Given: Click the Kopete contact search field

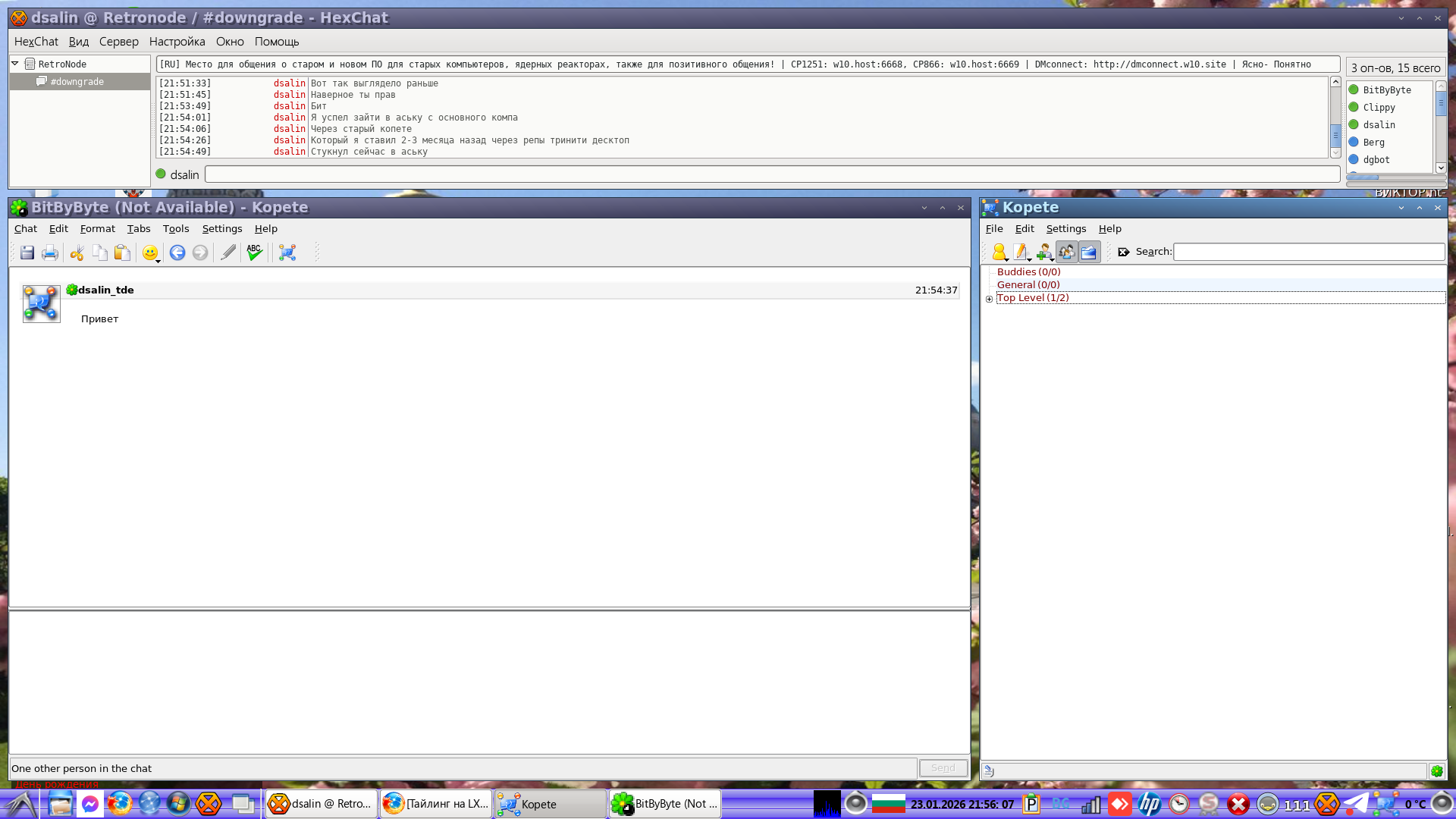Looking at the screenshot, I should point(1308,252).
